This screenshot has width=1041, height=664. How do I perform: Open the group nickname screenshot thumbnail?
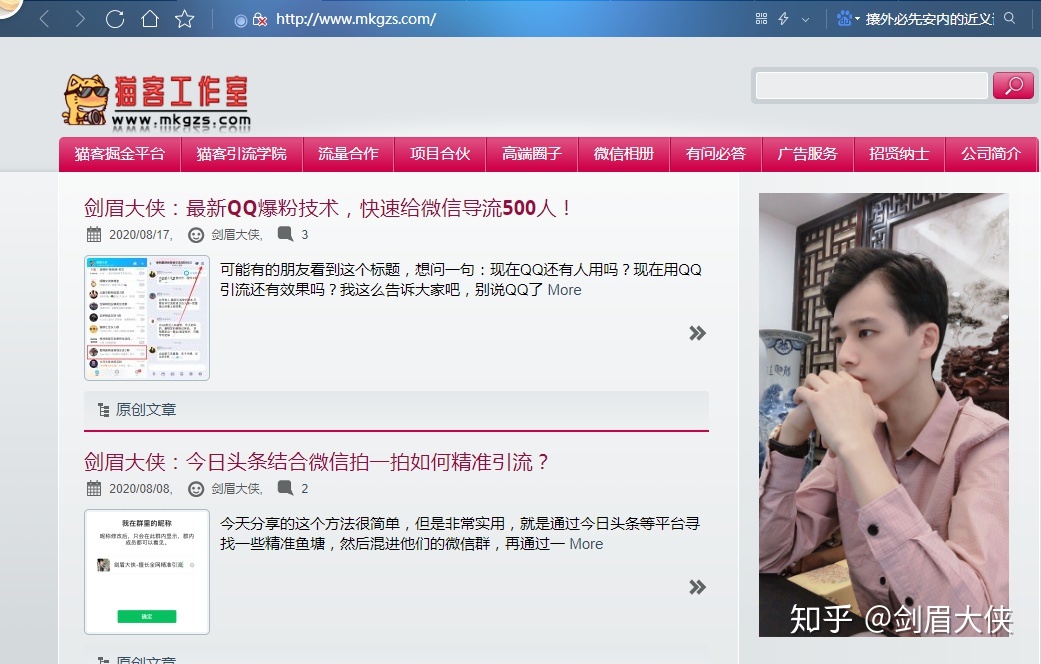point(147,572)
